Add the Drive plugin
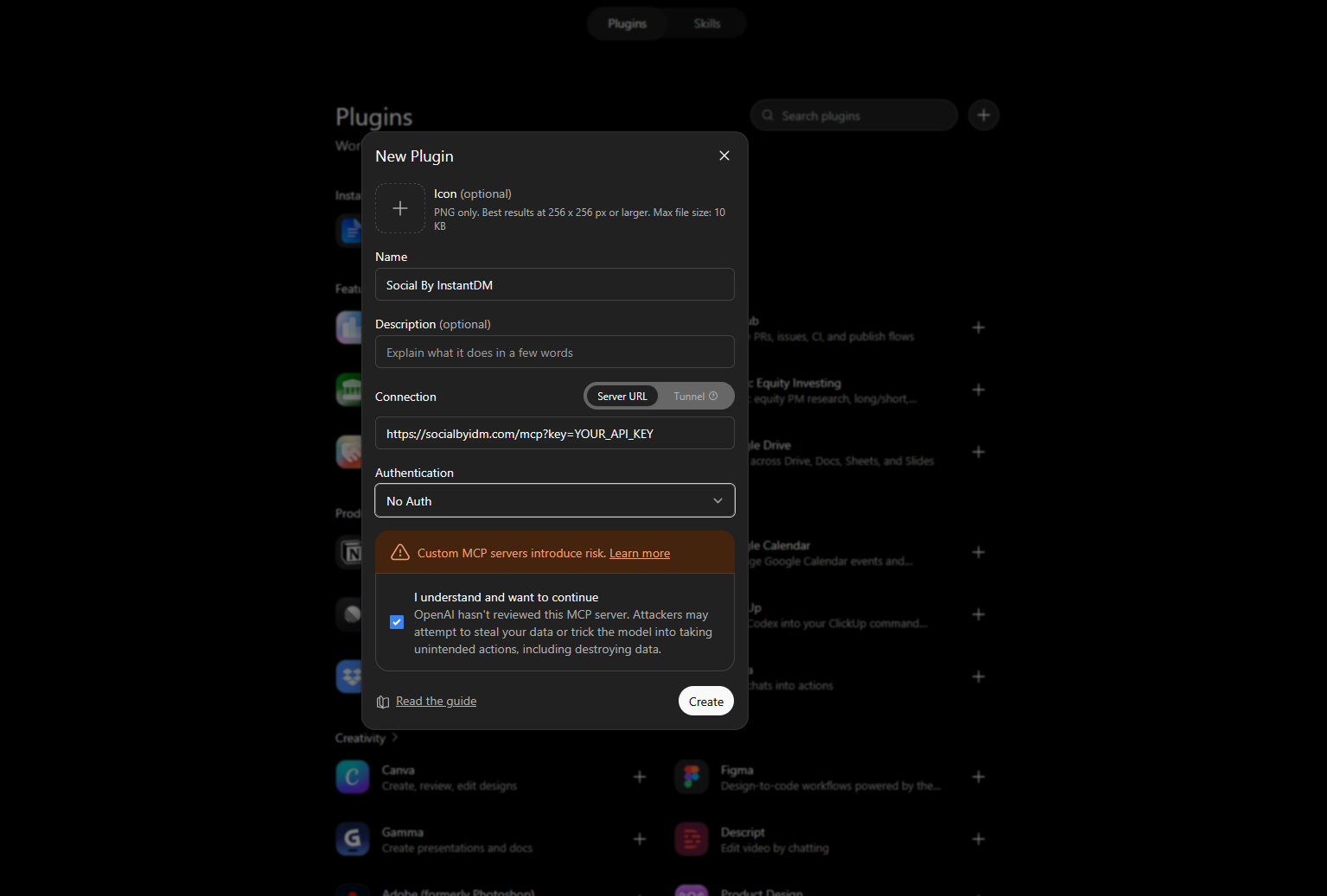This screenshot has width=1327, height=896. coord(979,452)
